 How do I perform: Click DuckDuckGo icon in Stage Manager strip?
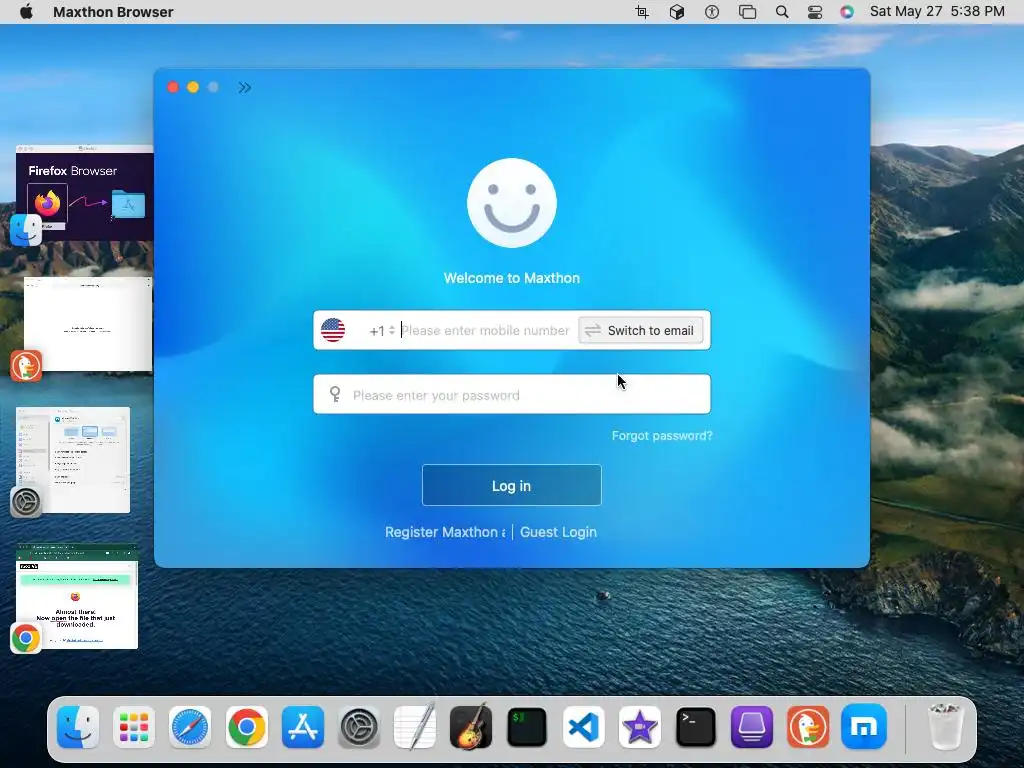point(26,366)
